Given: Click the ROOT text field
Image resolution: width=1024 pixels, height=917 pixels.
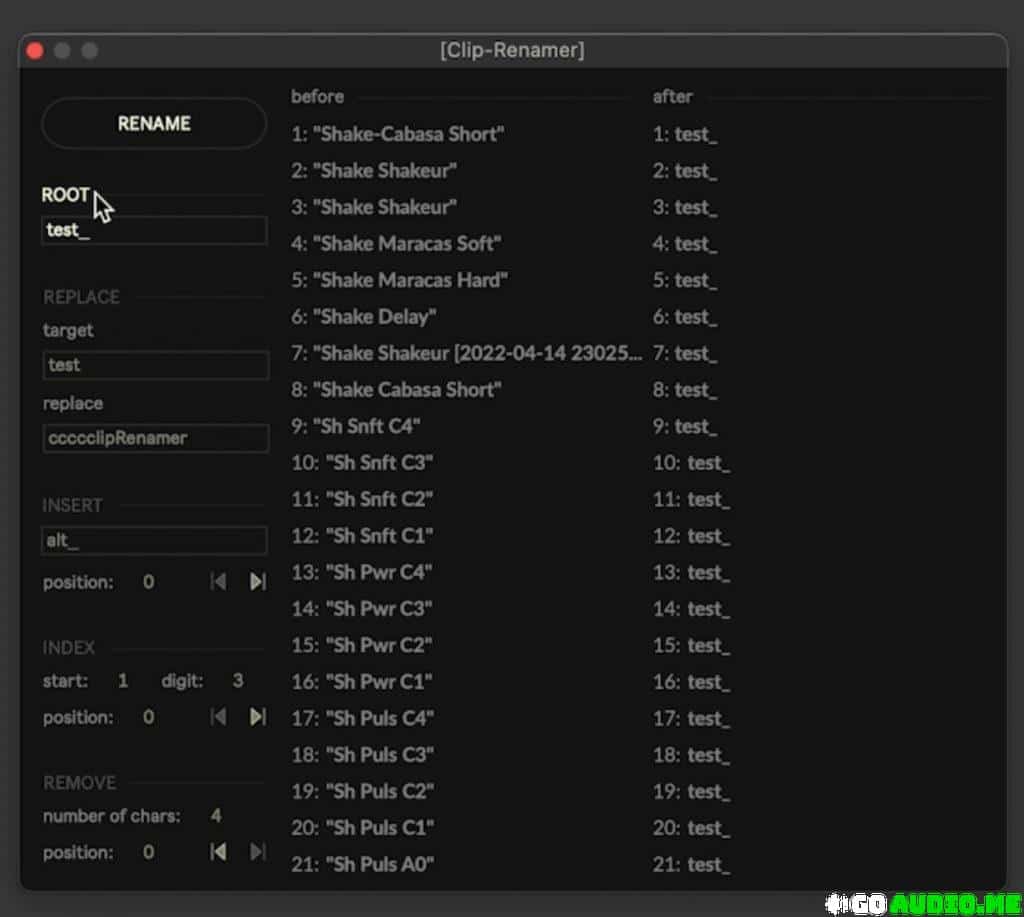Looking at the screenshot, I should click(154, 231).
